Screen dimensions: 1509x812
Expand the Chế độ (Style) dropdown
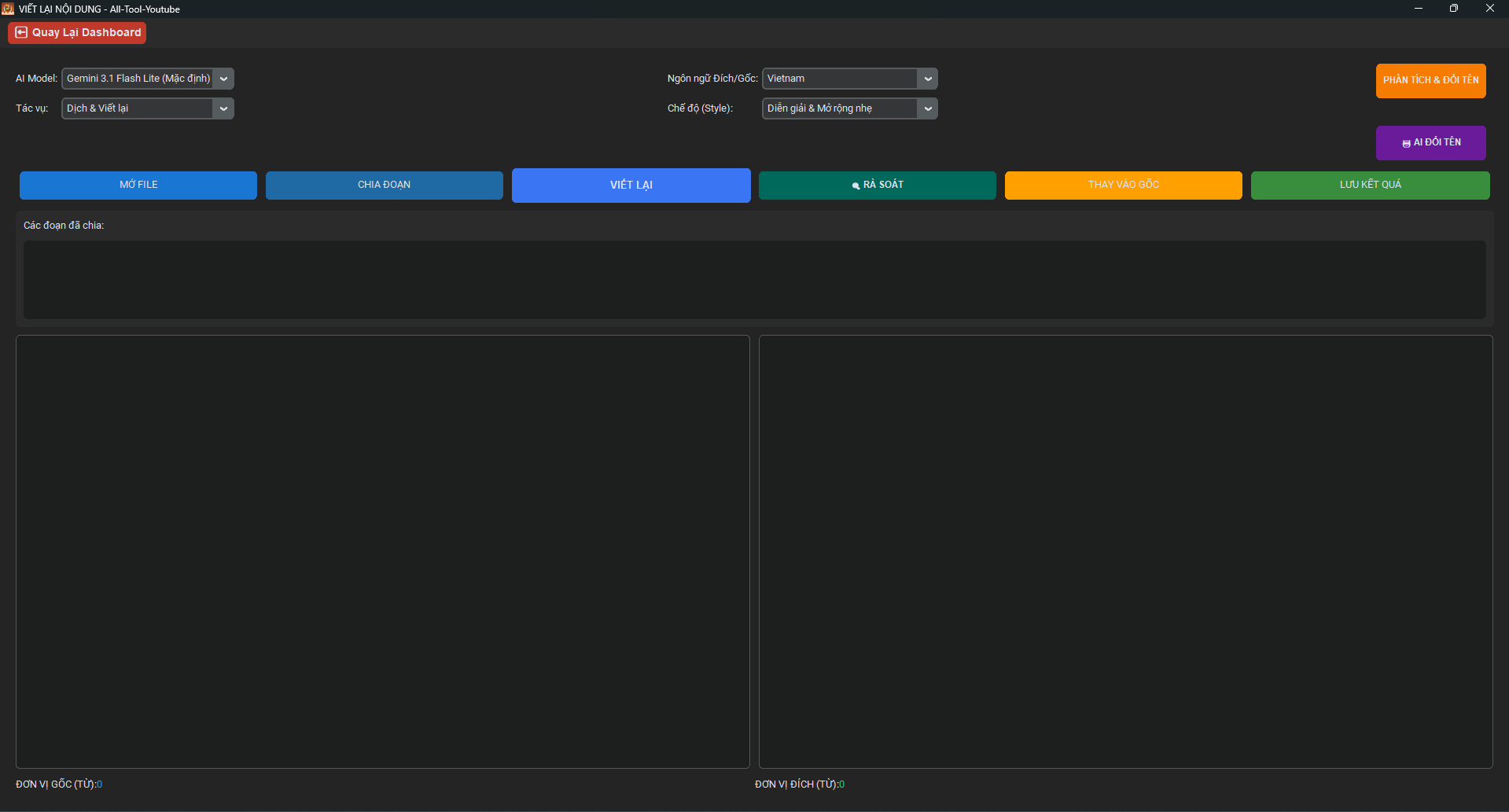pos(849,108)
